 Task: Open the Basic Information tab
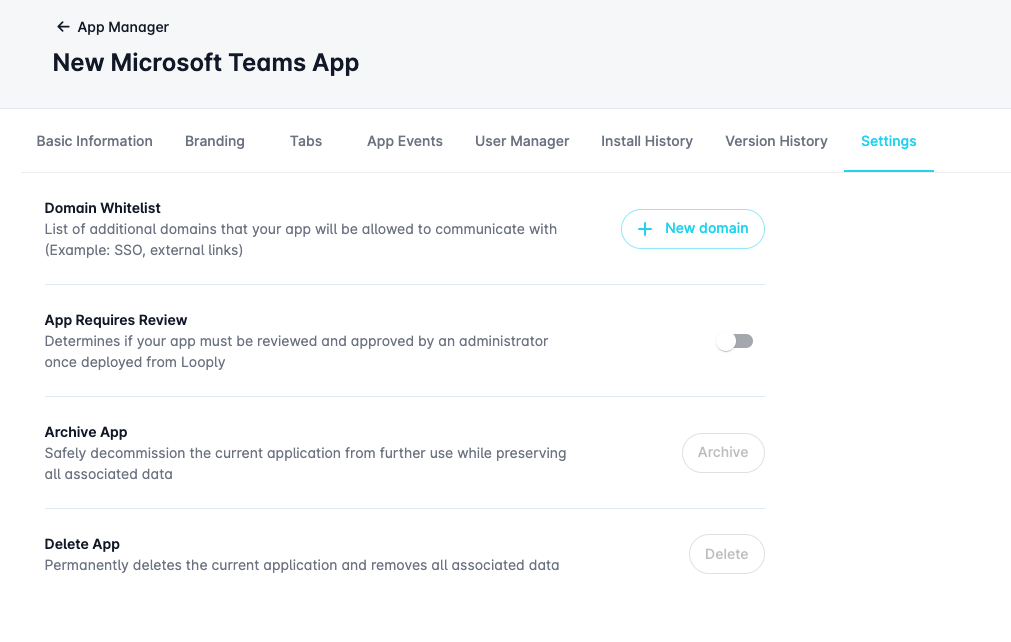pyautogui.click(x=95, y=141)
